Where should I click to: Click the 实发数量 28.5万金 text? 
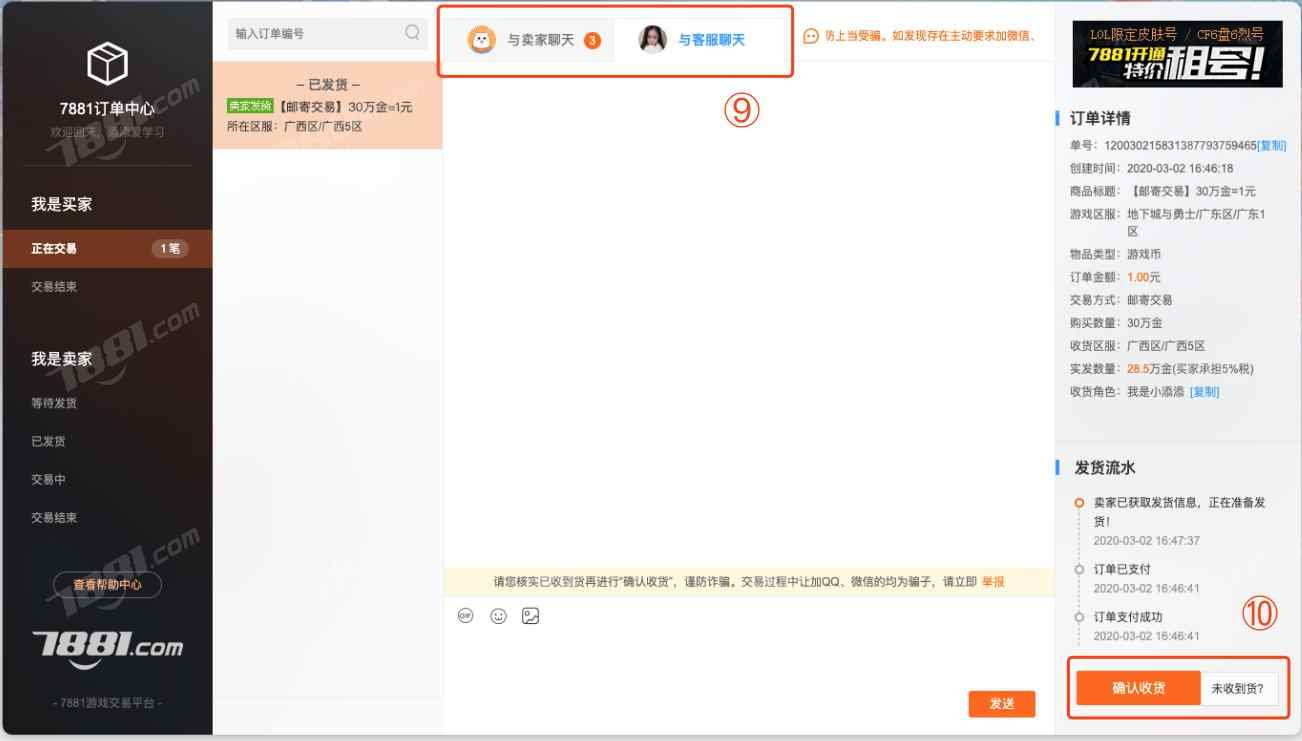pos(1161,368)
